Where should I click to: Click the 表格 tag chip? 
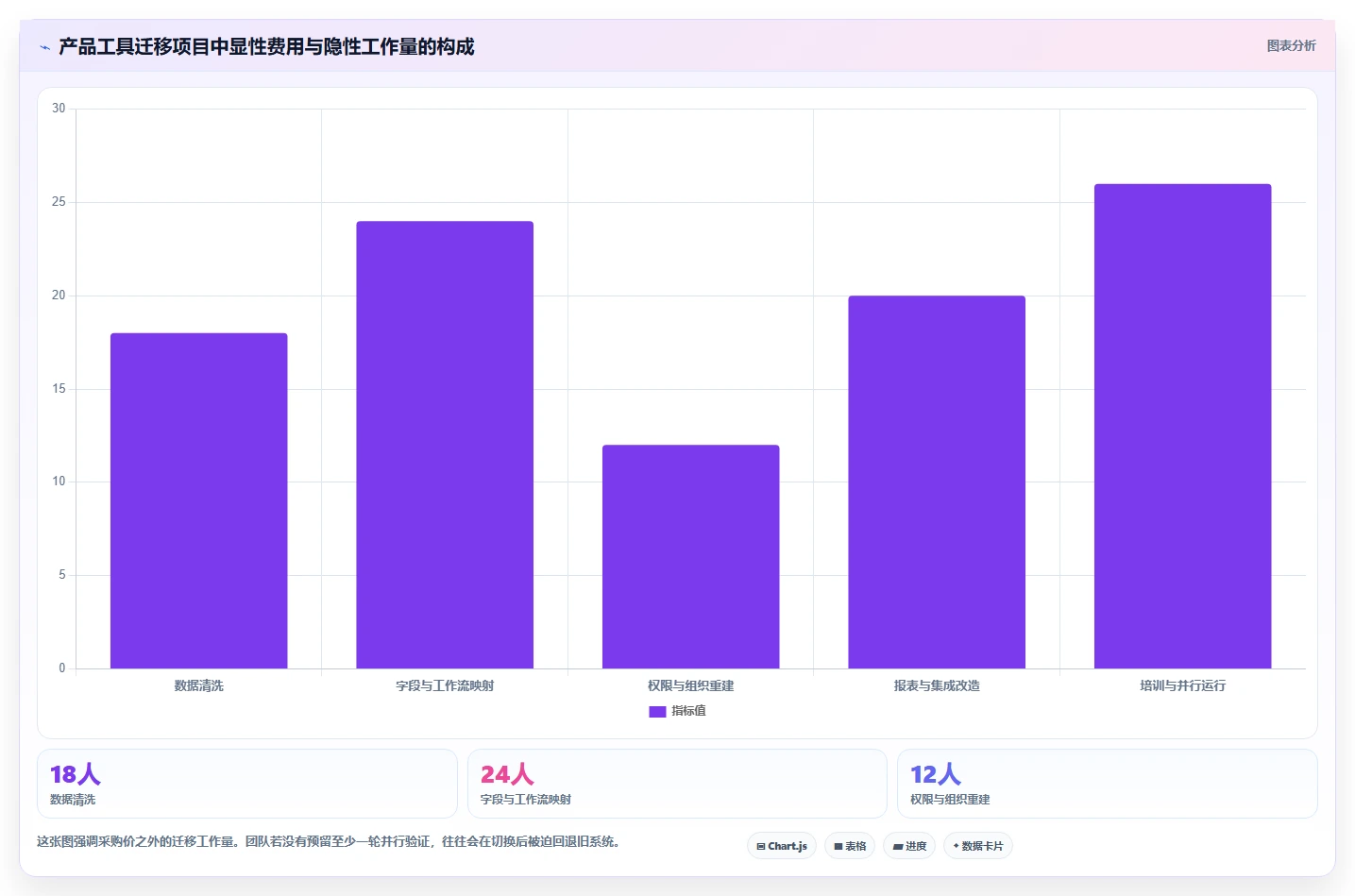850,846
